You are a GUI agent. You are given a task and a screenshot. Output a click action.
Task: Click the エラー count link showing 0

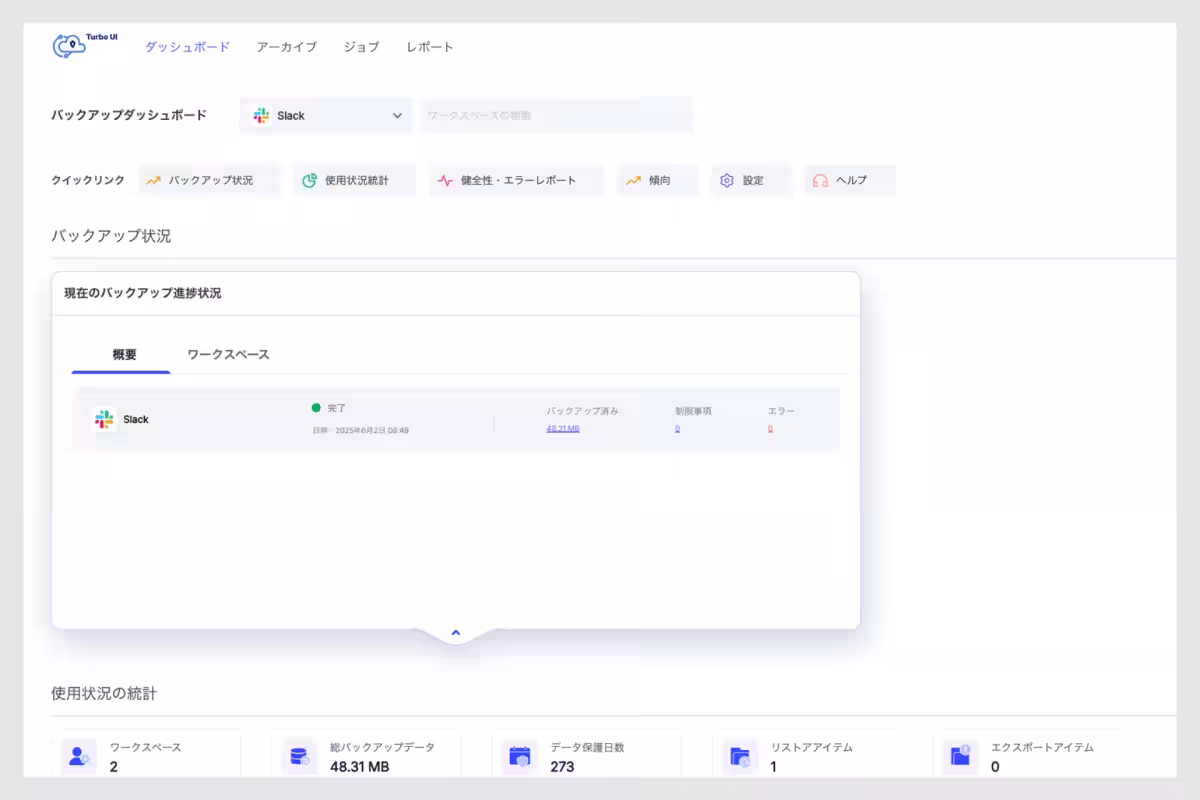pyautogui.click(x=772, y=429)
